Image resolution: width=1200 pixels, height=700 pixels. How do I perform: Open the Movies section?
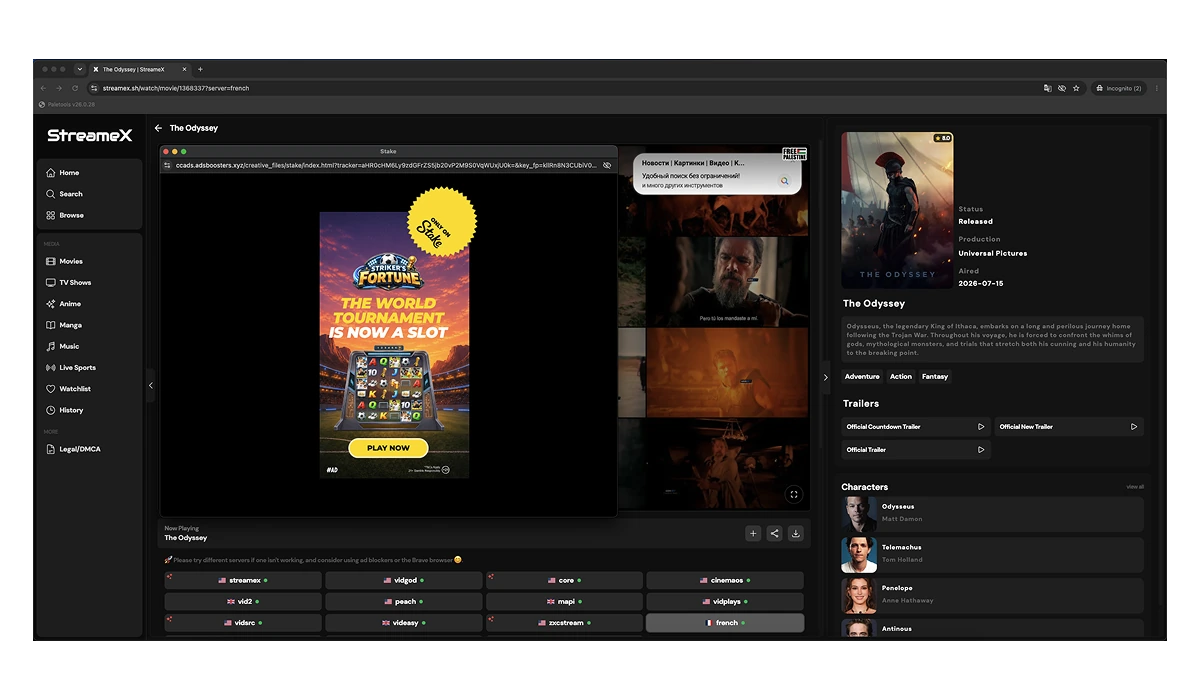(x=88, y=261)
